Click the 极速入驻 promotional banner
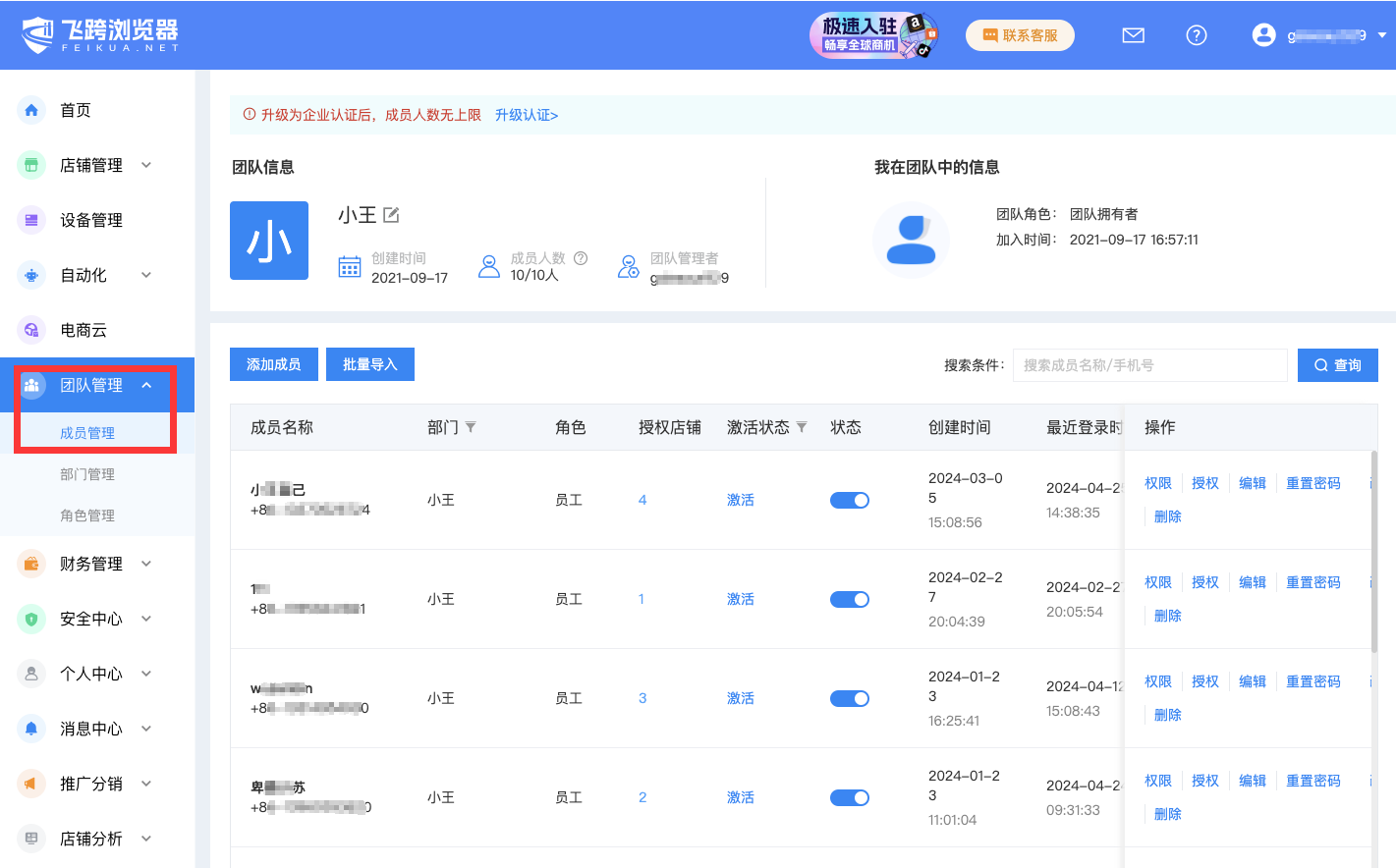The height and width of the screenshot is (868, 1396). (874, 35)
